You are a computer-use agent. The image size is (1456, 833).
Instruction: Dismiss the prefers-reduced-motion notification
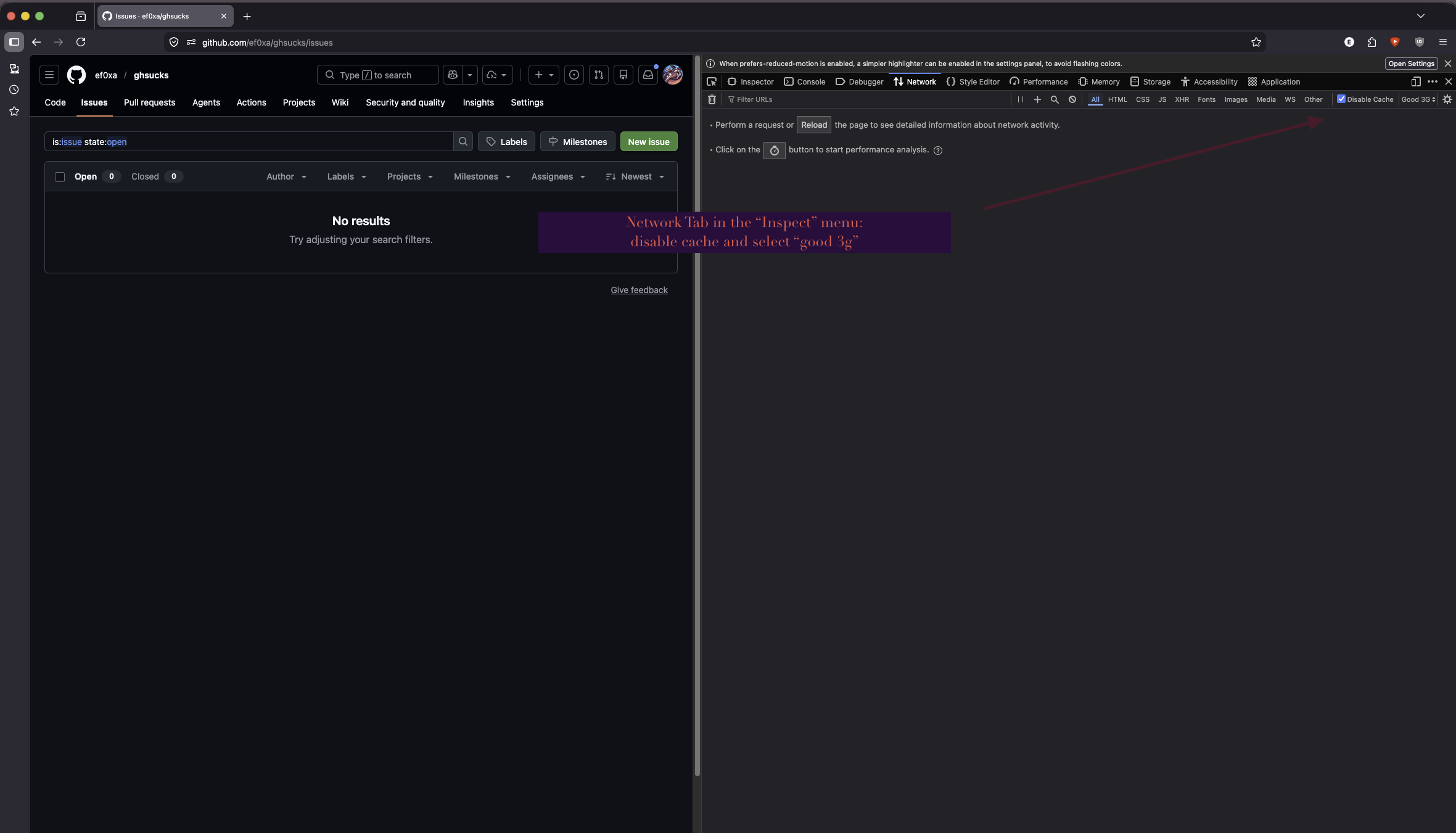[x=1448, y=64]
